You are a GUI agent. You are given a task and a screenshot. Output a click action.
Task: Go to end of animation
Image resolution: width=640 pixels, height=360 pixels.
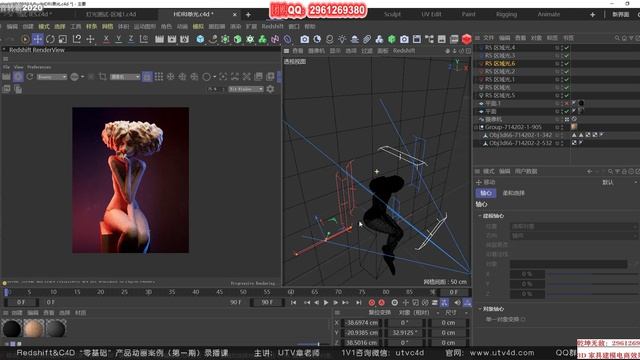click(358, 302)
